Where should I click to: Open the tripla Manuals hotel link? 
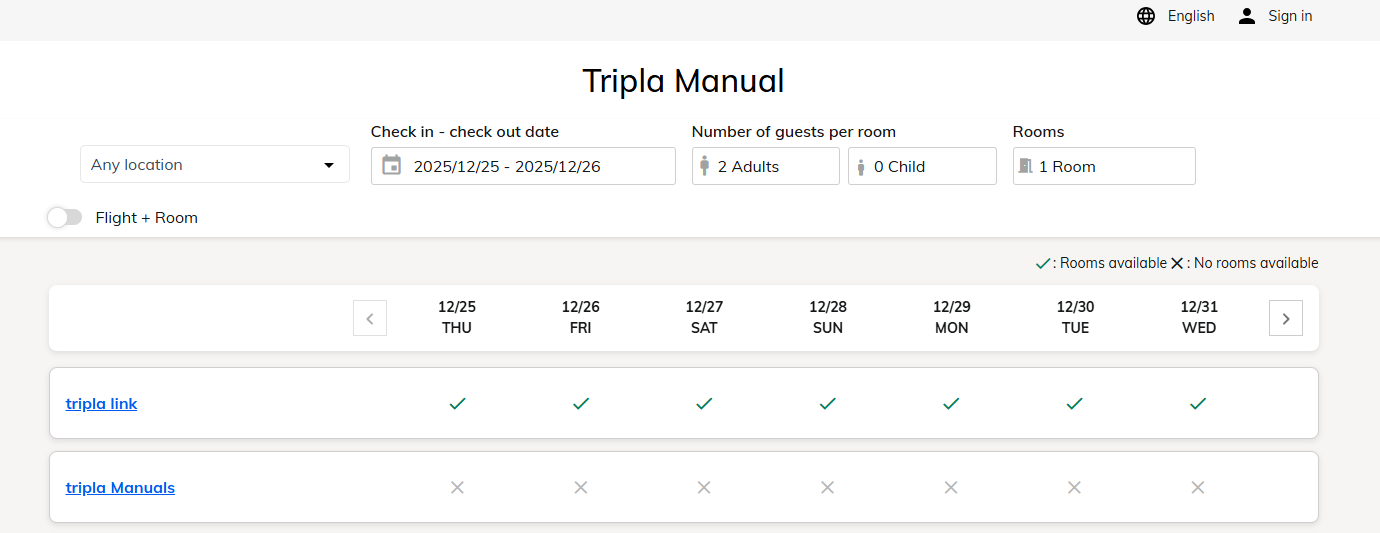120,488
